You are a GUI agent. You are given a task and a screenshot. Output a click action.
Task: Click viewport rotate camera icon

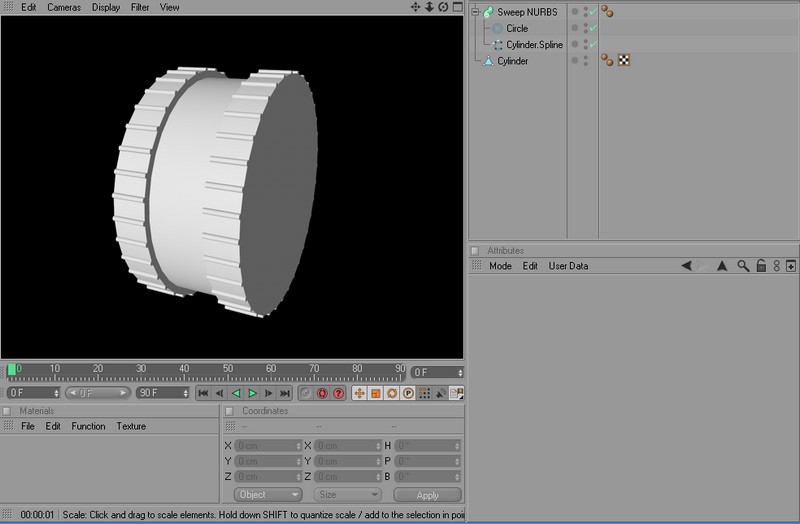[x=443, y=7]
